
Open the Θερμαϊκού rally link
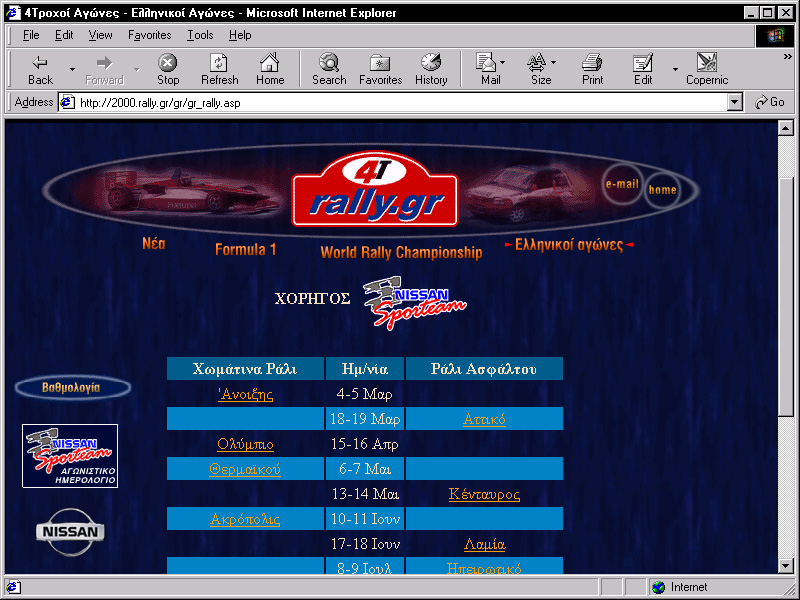coord(245,469)
